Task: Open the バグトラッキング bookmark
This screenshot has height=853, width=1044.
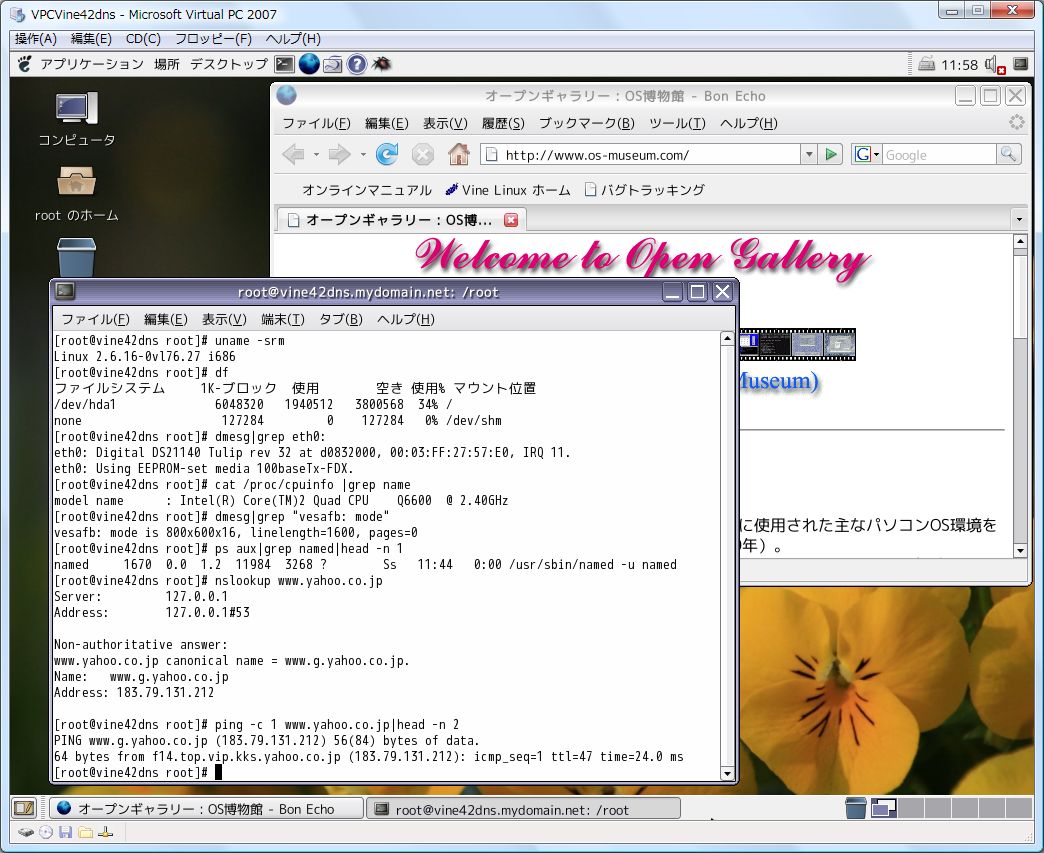Action: coord(645,190)
